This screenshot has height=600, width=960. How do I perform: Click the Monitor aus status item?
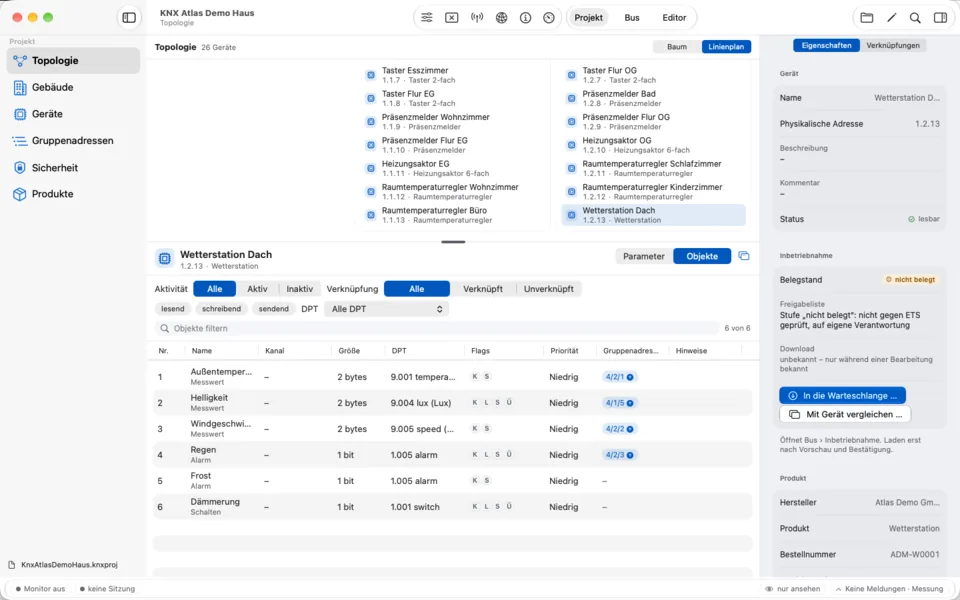(38, 589)
